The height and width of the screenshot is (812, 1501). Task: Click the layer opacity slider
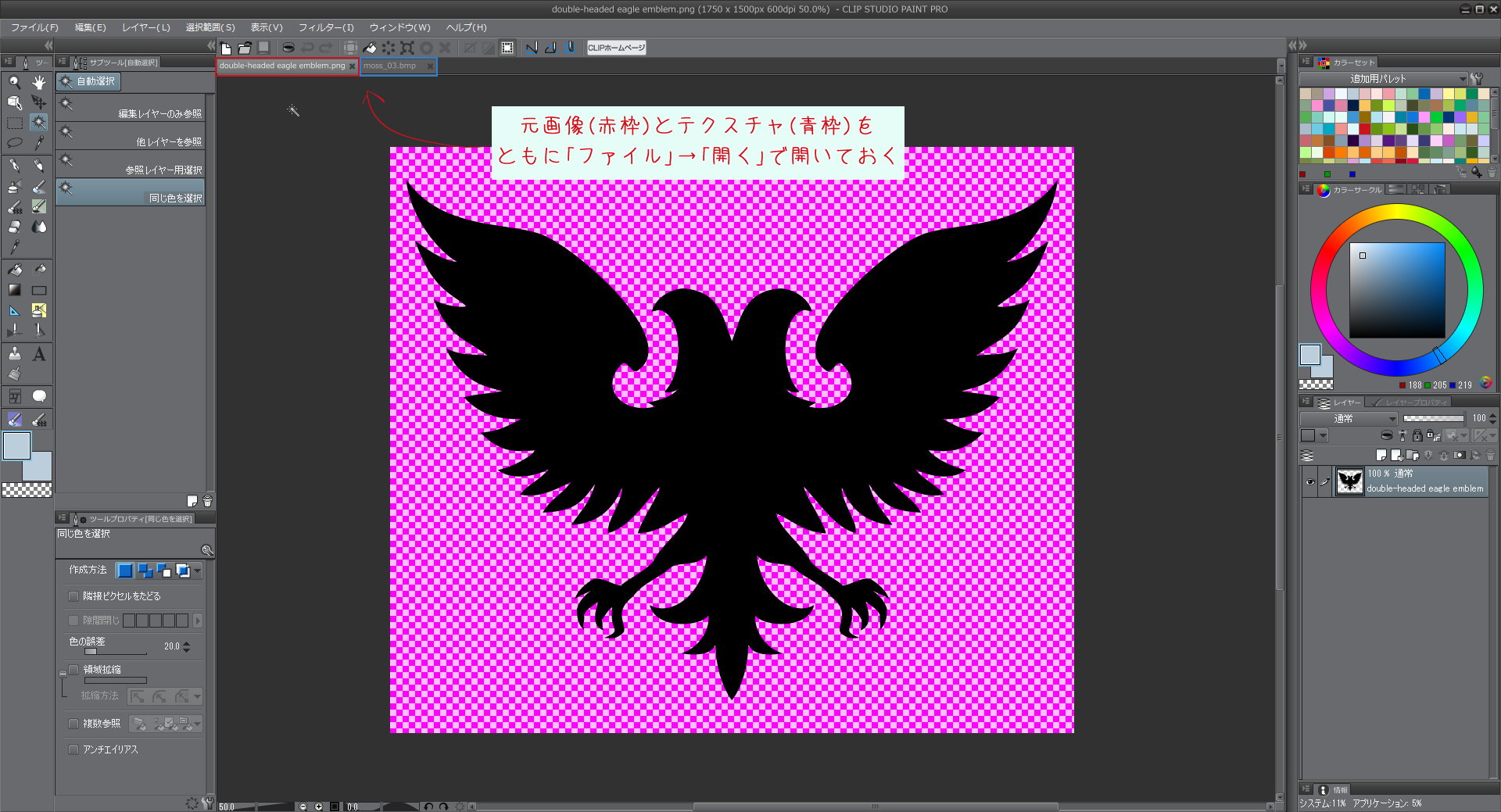click(1433, 419)
